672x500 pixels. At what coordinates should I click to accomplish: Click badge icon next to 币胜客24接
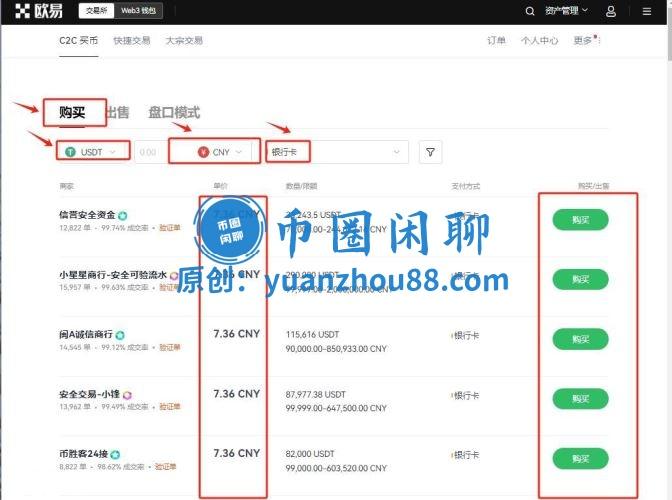(115, 454)
